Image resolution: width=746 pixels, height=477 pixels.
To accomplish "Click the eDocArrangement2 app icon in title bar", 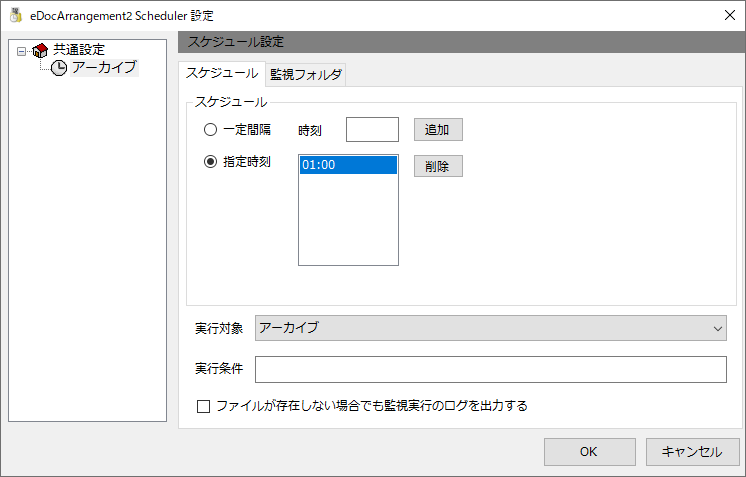I will coord(16,15).
